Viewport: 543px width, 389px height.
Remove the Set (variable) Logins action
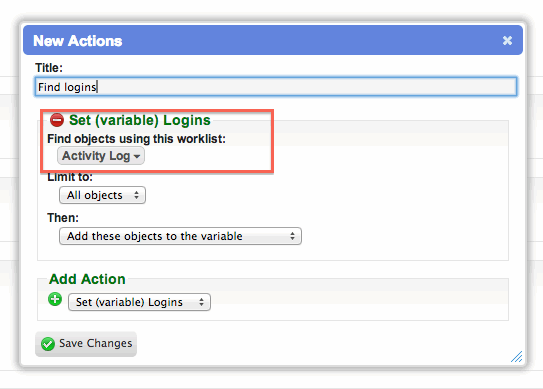tap(57, 120)
